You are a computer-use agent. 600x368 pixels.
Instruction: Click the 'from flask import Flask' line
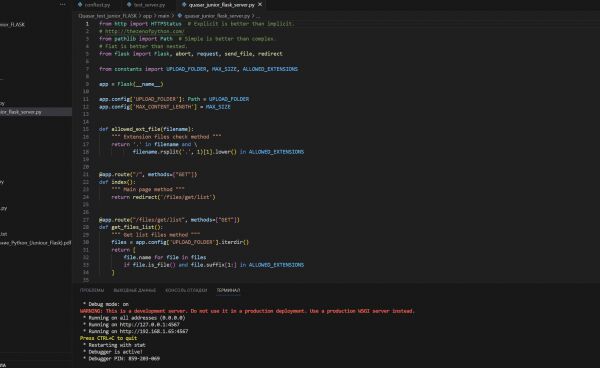[191, 54]
